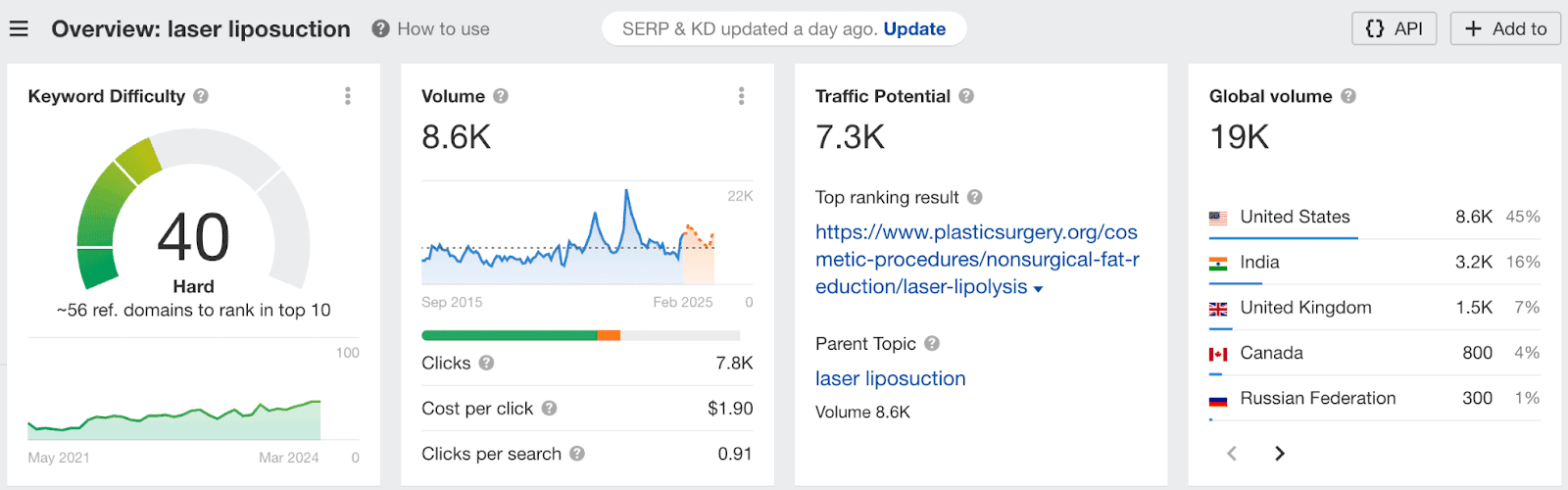Open Volume card three-dot menu

(x=742, y=96)
